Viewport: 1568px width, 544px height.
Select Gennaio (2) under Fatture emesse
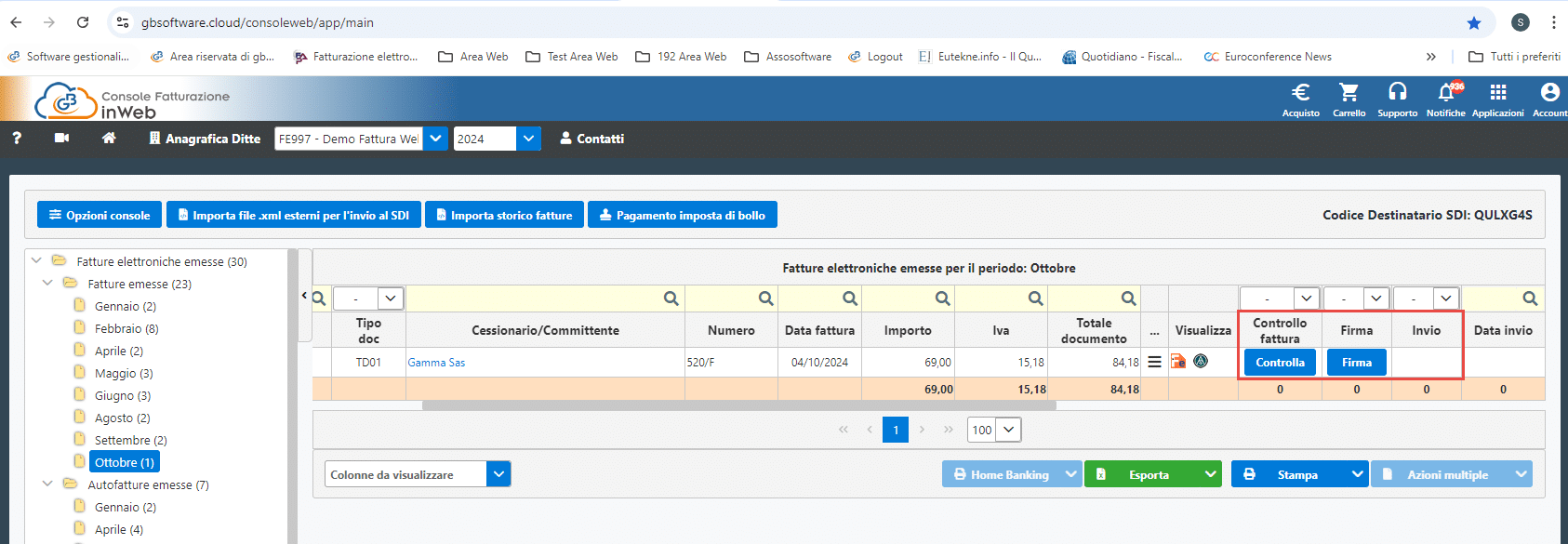[125, 306]
